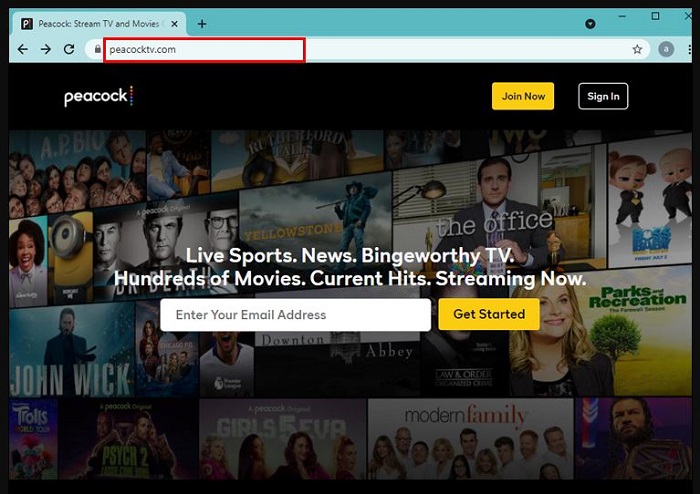The width and height of the screenshot is (700, 494).
Task: Close the Peacock browser tab
Action: (175, 24)
